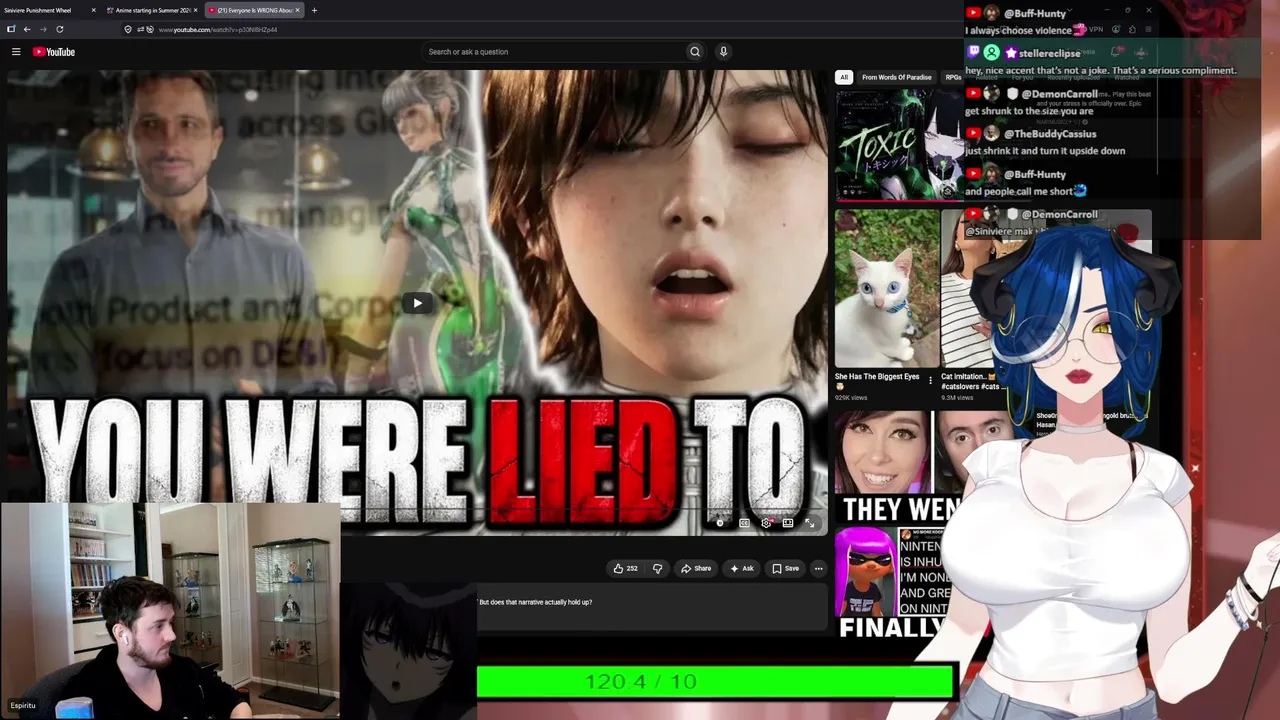
Task: Close the Siniviere Punishment Wheel tab
Action: coord(94,10)
